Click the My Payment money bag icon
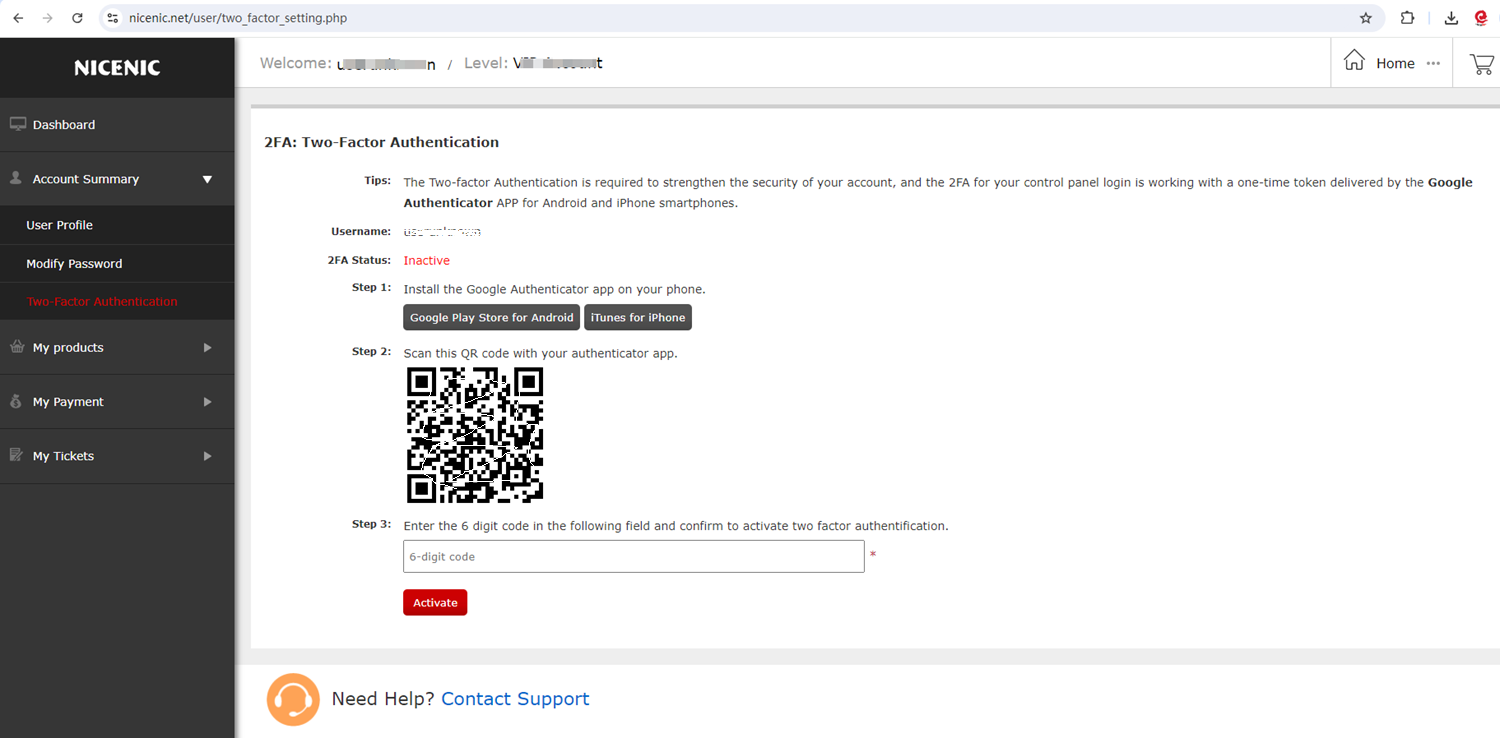This screenshot has width=1500, height=738. point(16,401)
